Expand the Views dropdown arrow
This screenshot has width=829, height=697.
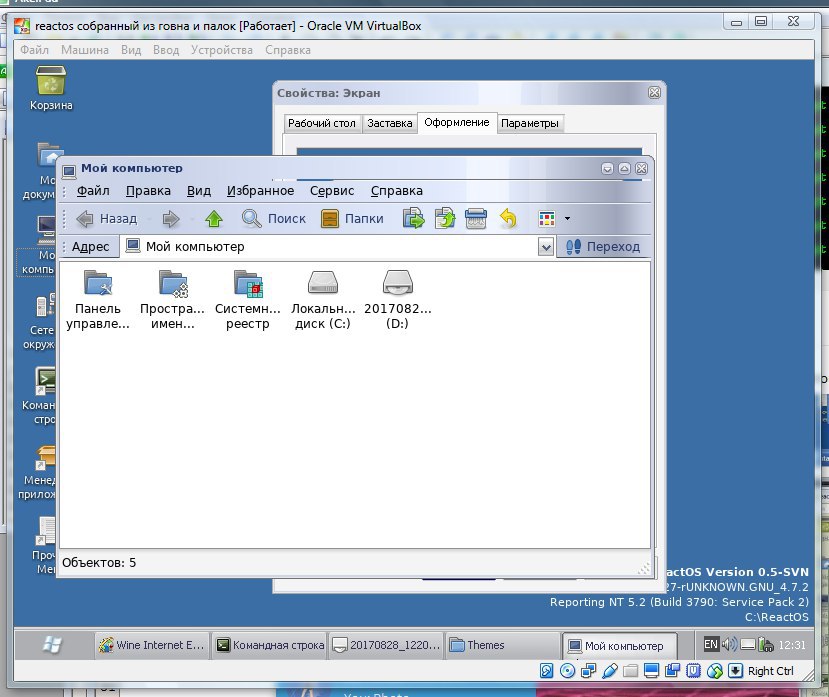(x=567, y=218)
